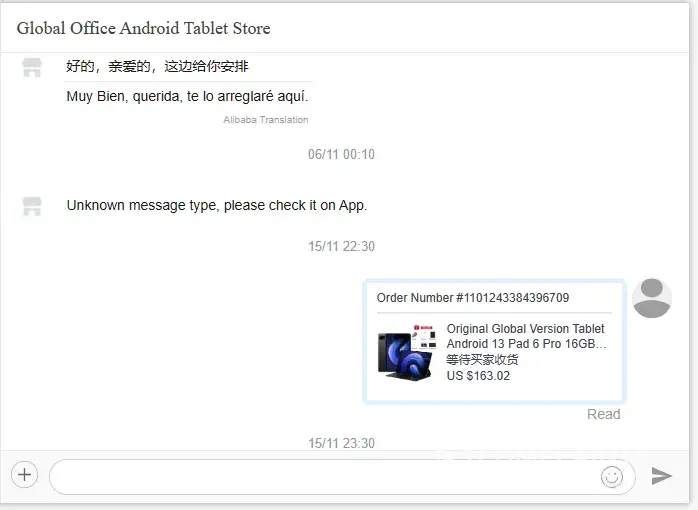Open the tablet product thumbnail image
The width and height of the screenshot is (698, 510).
406,350
